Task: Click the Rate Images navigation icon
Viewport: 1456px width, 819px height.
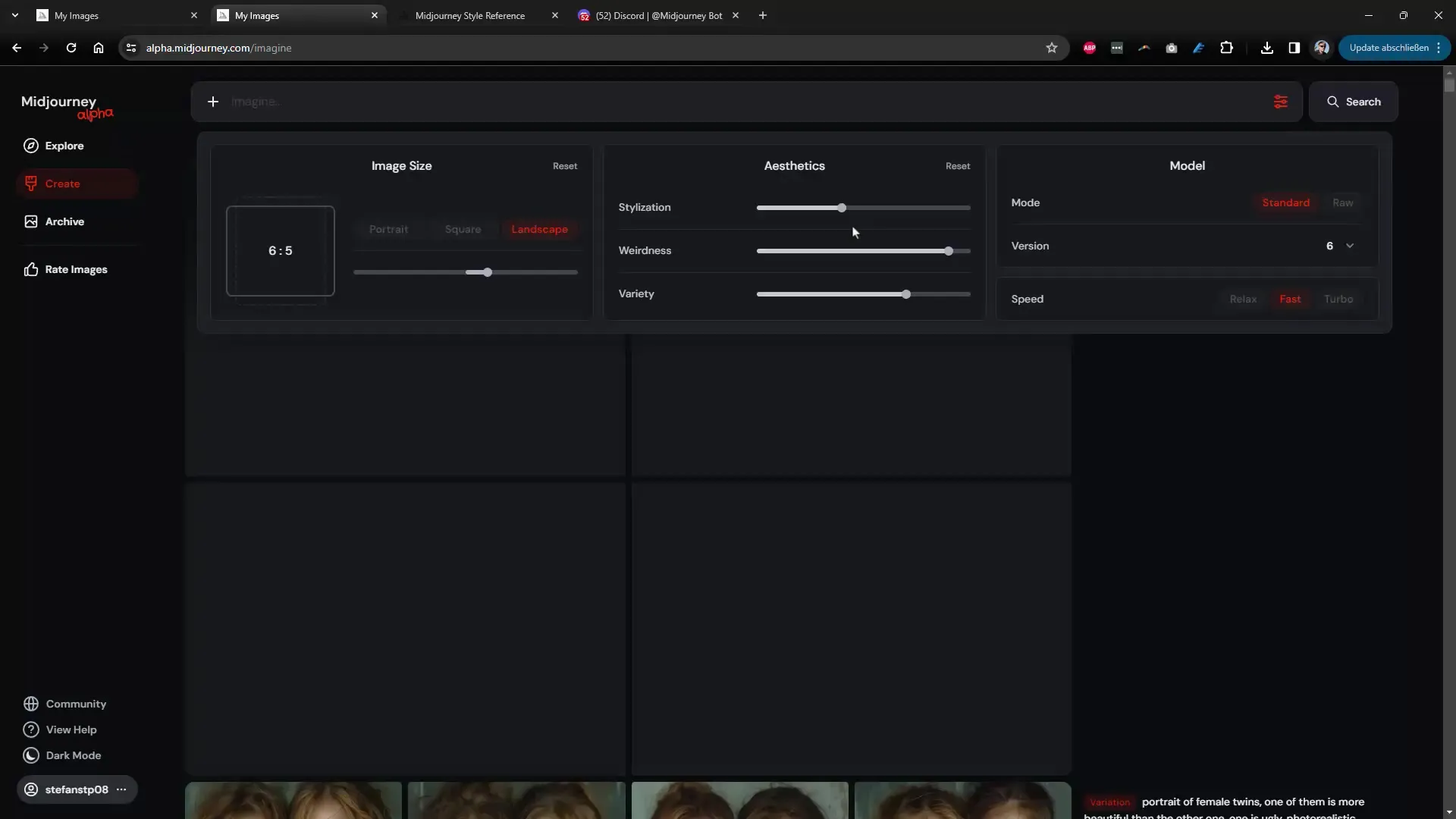Action: (x=30, y=269)
